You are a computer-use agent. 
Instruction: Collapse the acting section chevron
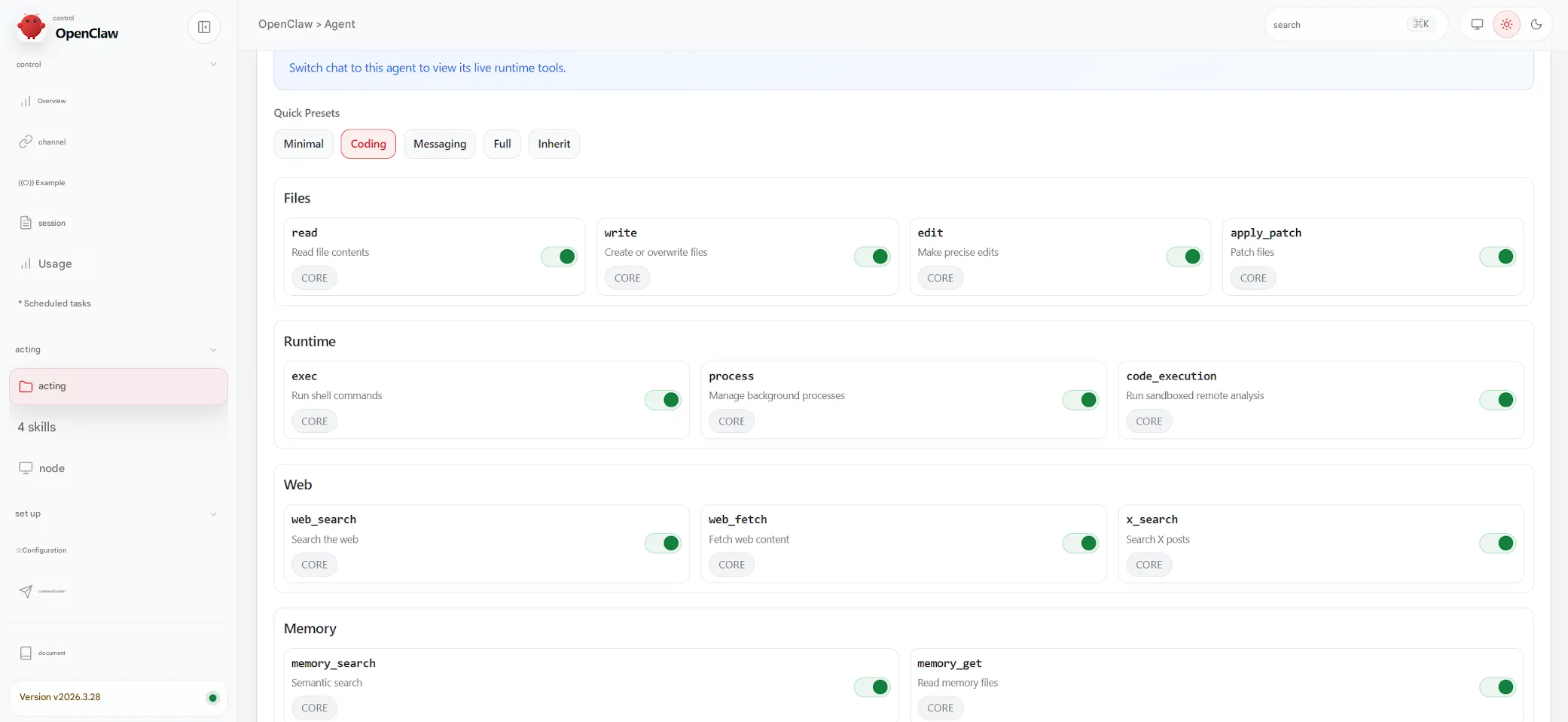(213, 349)
